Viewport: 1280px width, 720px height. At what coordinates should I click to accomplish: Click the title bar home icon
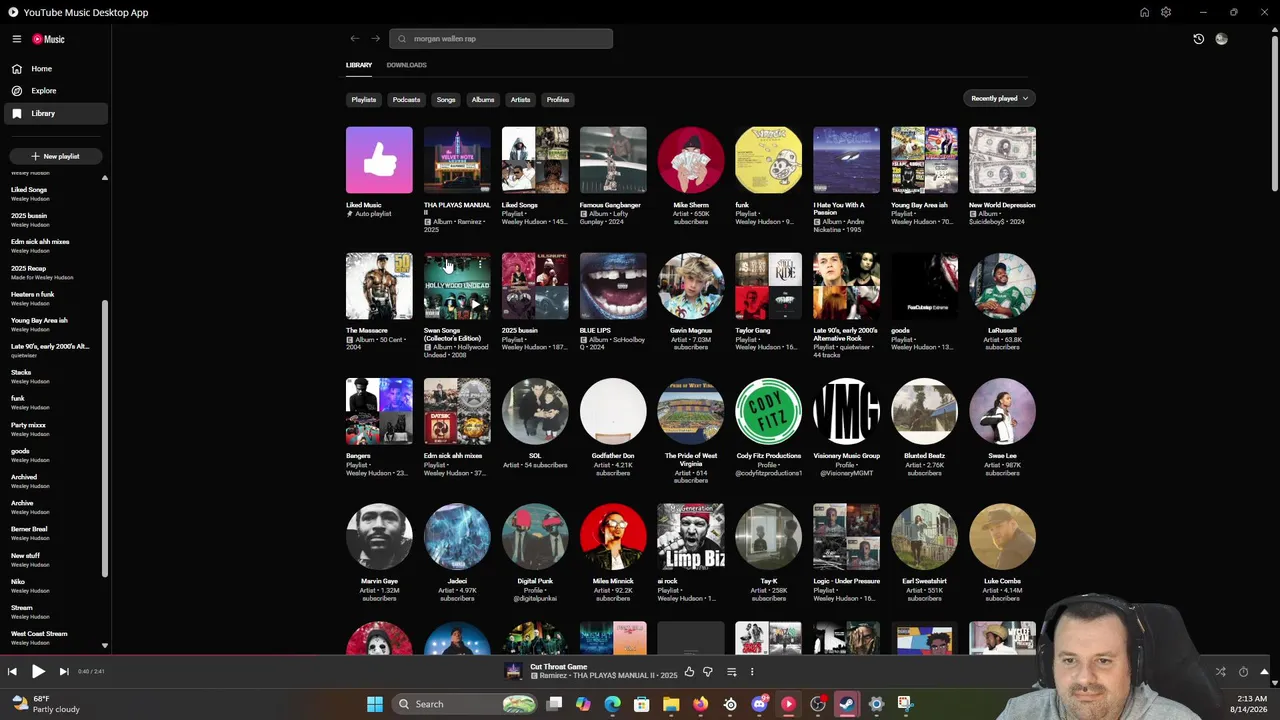(1144, 12)
